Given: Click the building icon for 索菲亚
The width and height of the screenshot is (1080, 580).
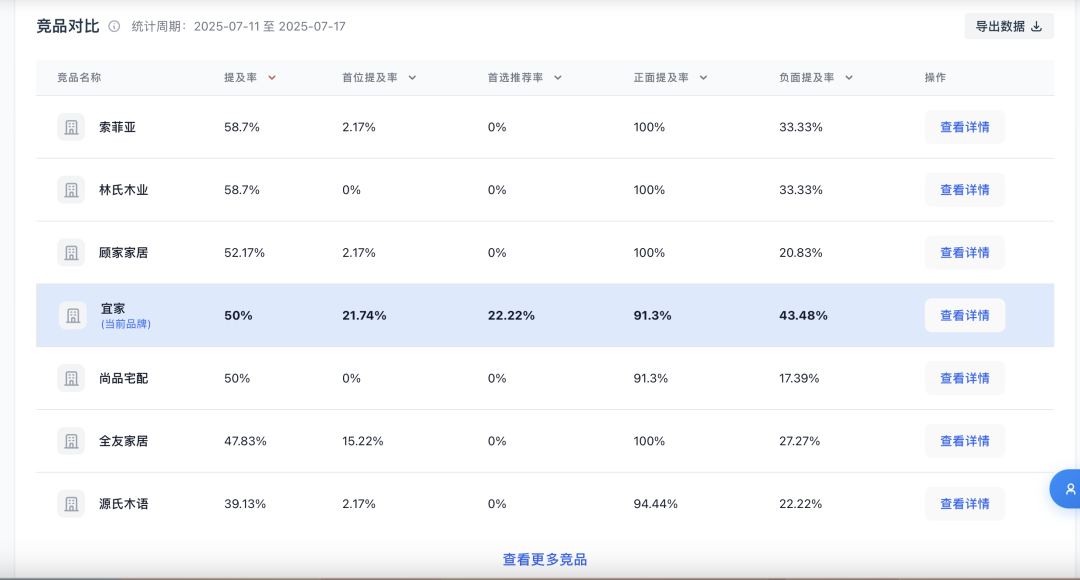Looking at the screenshot, I should pyautogui.click(x=71, y=127).
